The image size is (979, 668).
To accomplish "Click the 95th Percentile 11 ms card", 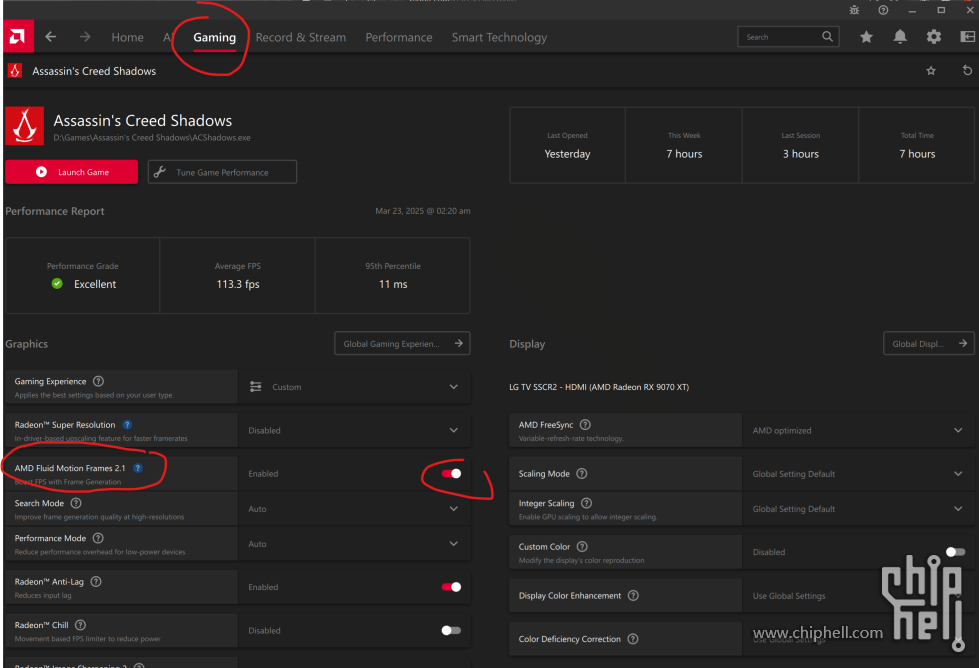I will point(393,275).
